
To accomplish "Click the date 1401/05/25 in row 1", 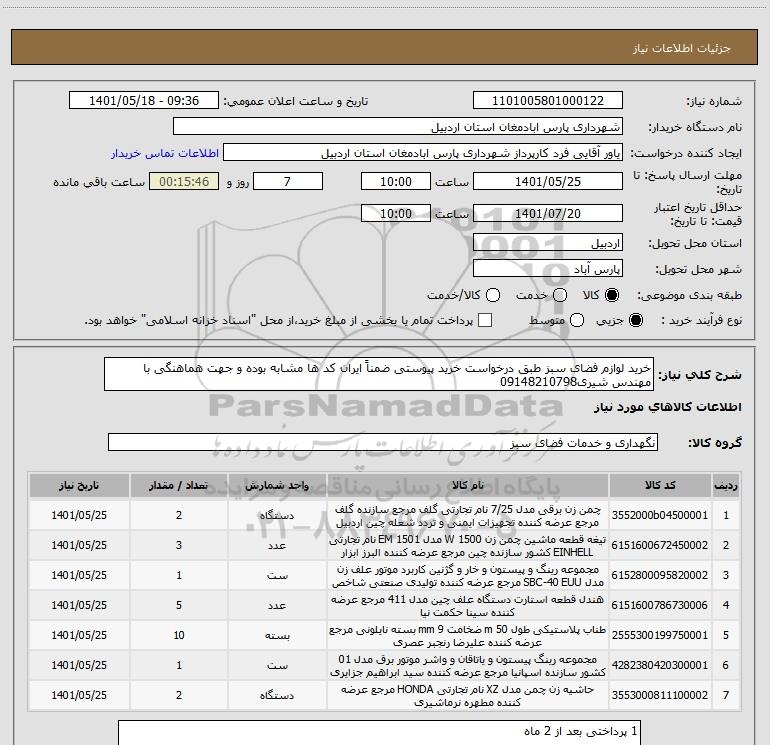I will [x=79, y=515].
